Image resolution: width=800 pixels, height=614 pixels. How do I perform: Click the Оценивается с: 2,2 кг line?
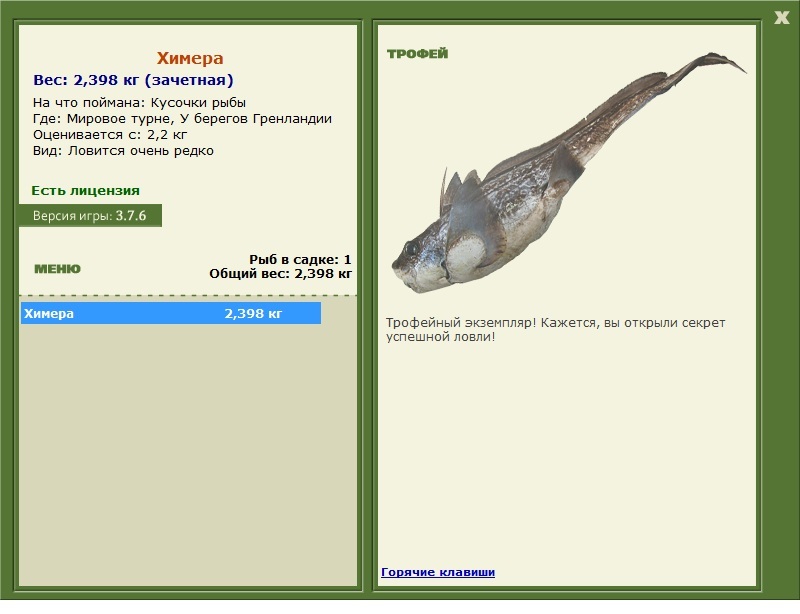coord(110,135)
